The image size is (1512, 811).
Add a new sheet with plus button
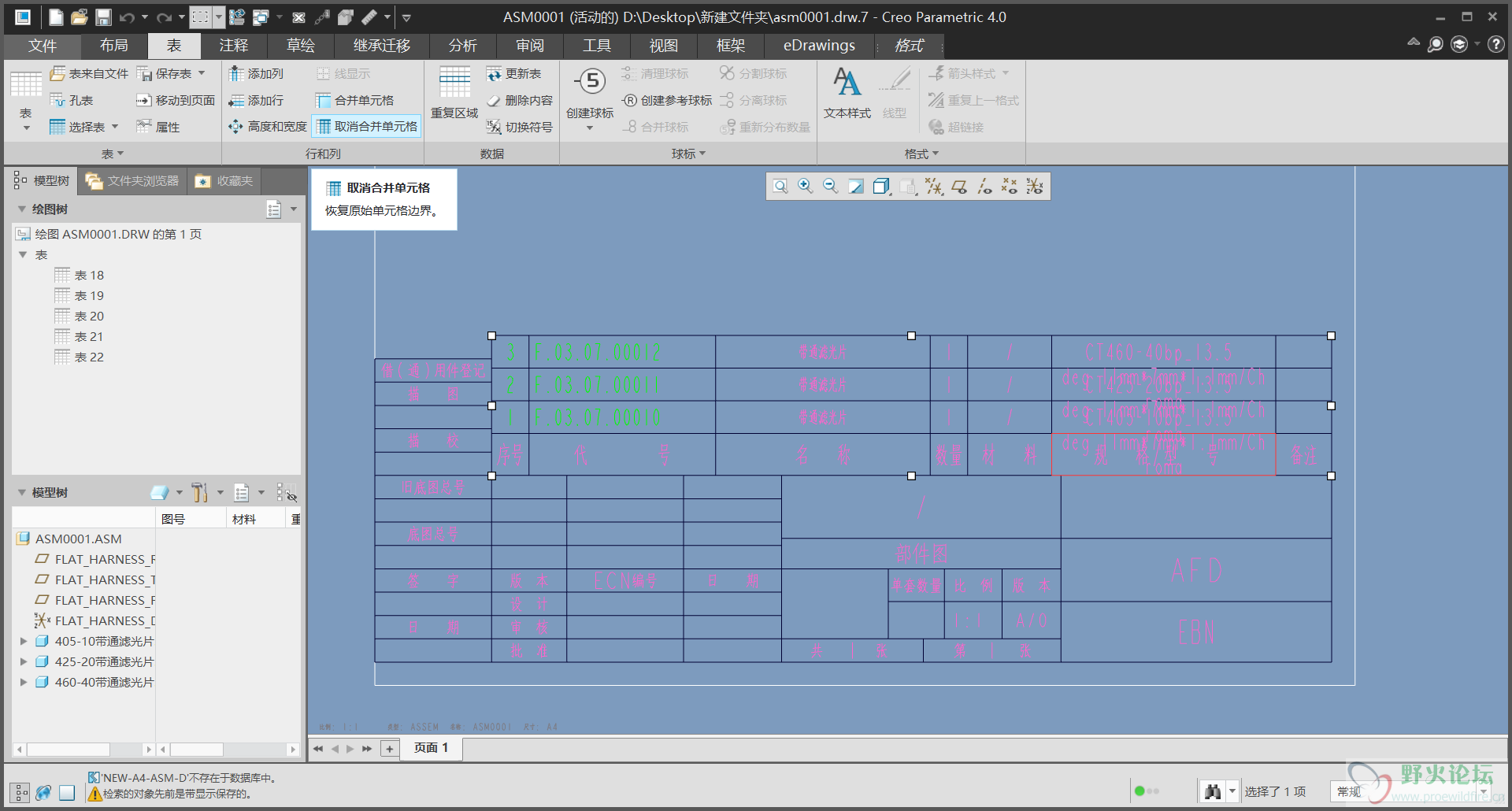point(390,748)
